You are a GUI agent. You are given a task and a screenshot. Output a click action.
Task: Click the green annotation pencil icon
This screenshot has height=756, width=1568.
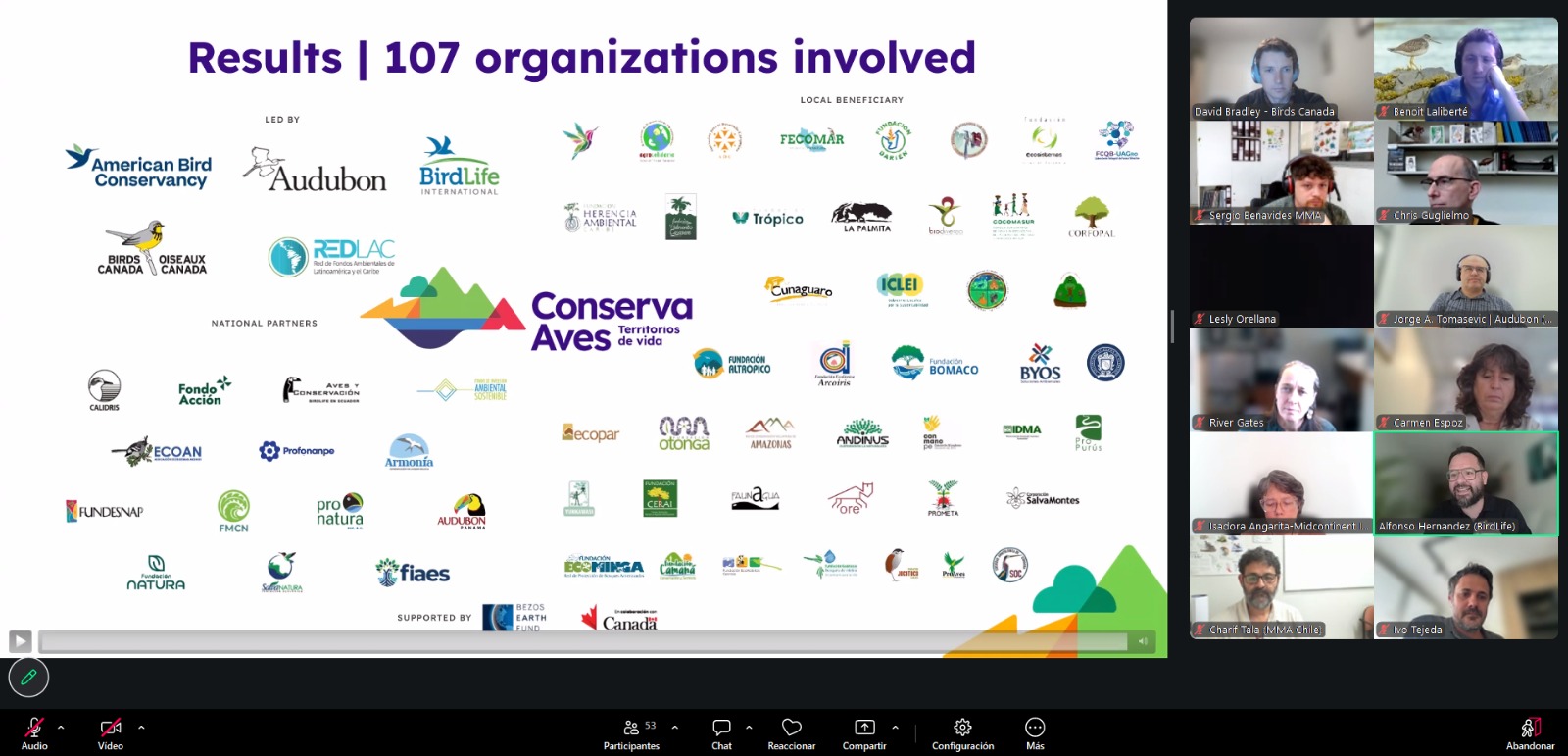click(x=28, y=677)
